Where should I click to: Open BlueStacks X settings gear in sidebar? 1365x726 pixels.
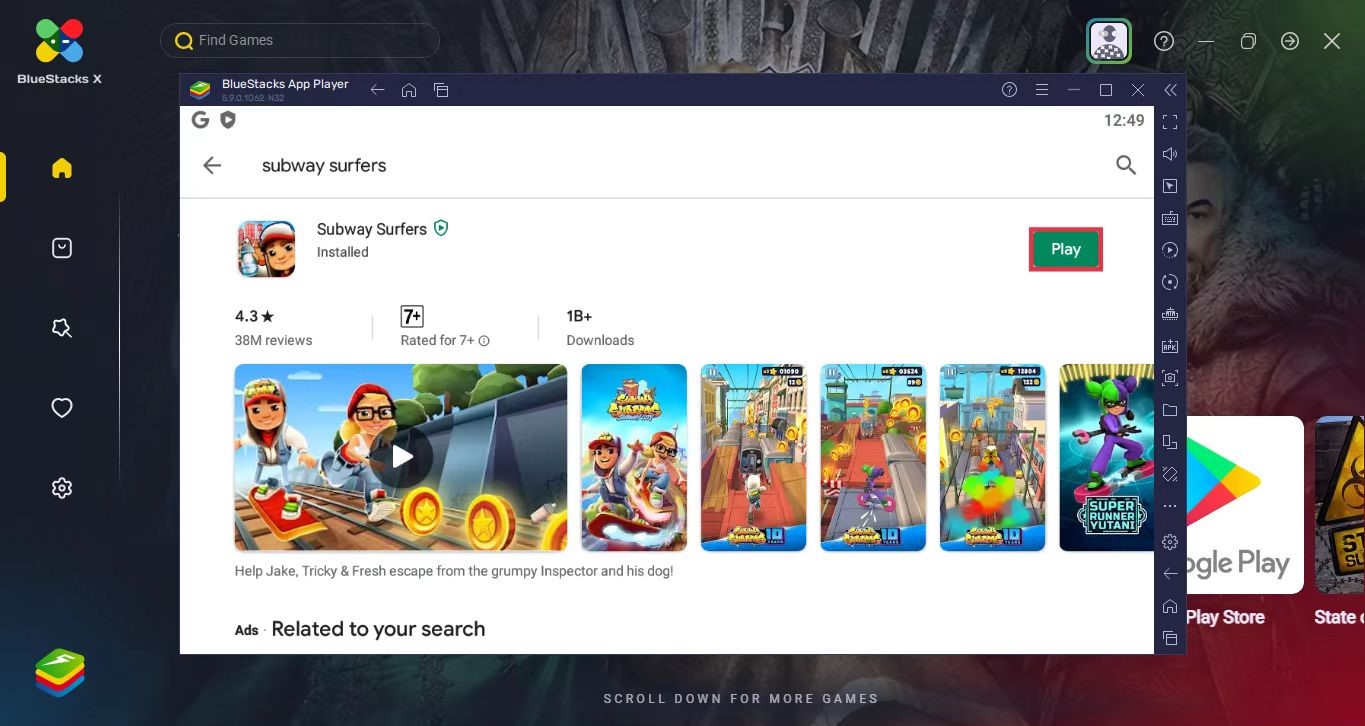(x=62, y=488)
